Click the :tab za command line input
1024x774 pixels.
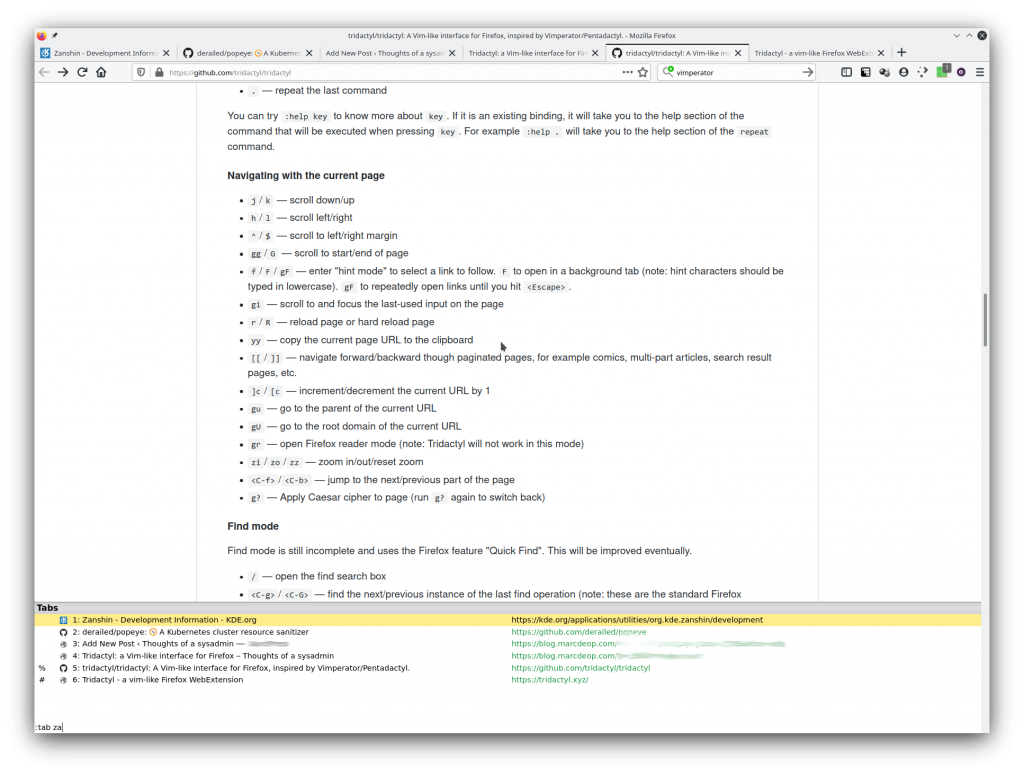pyautogui.click(x=507, y=727)
